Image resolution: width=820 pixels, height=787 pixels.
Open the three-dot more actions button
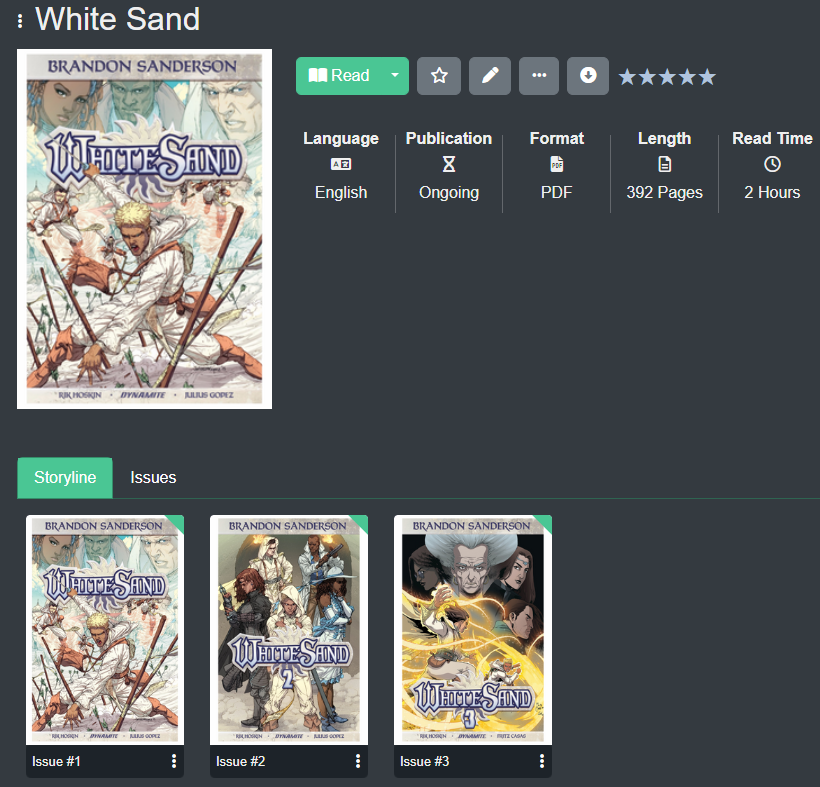539,76
